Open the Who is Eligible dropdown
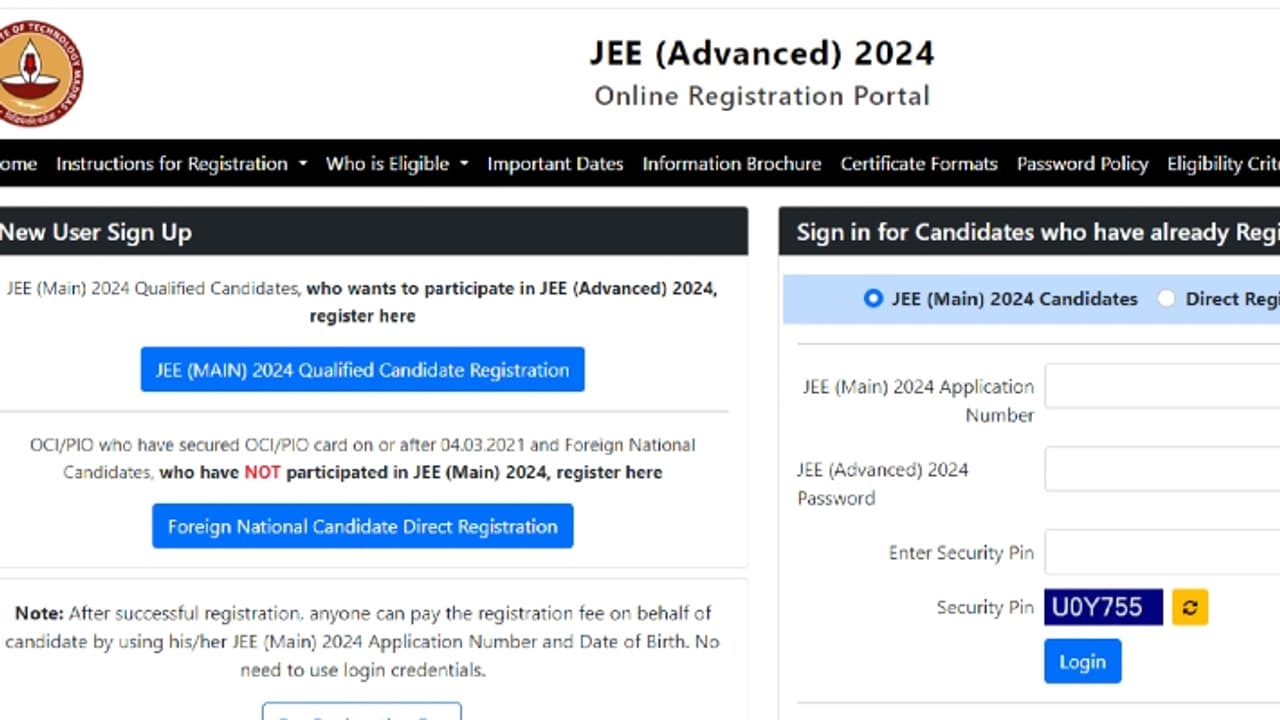Screen dimensions: 1280x720 tap(396, 164)
